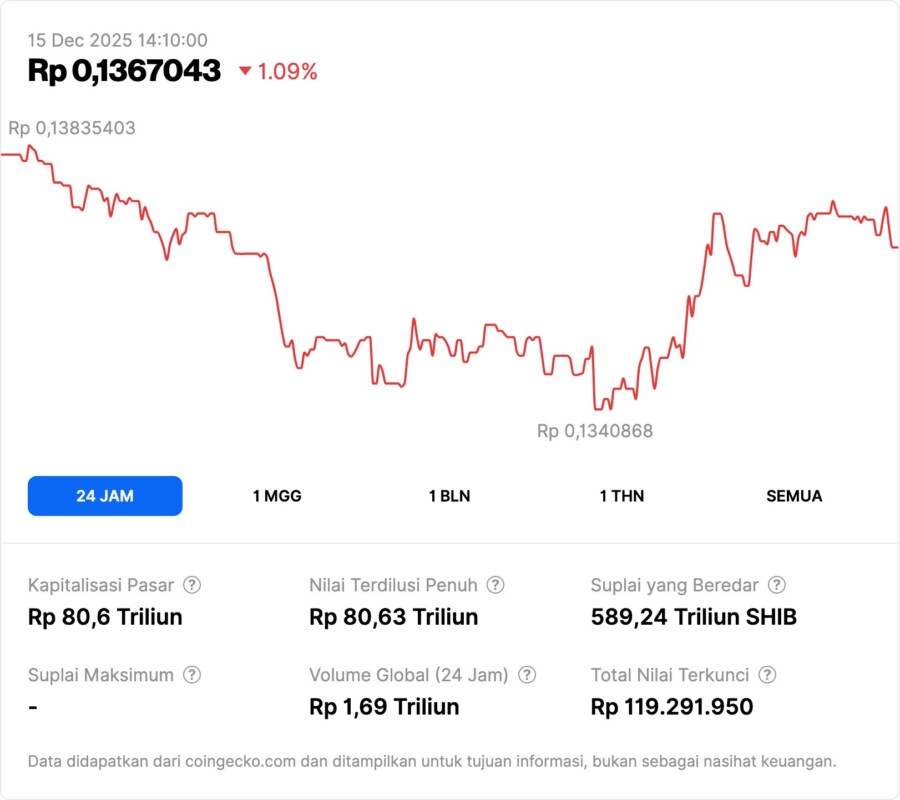Show the Suplai Maksimum help tooltip icon

point(192,675)
